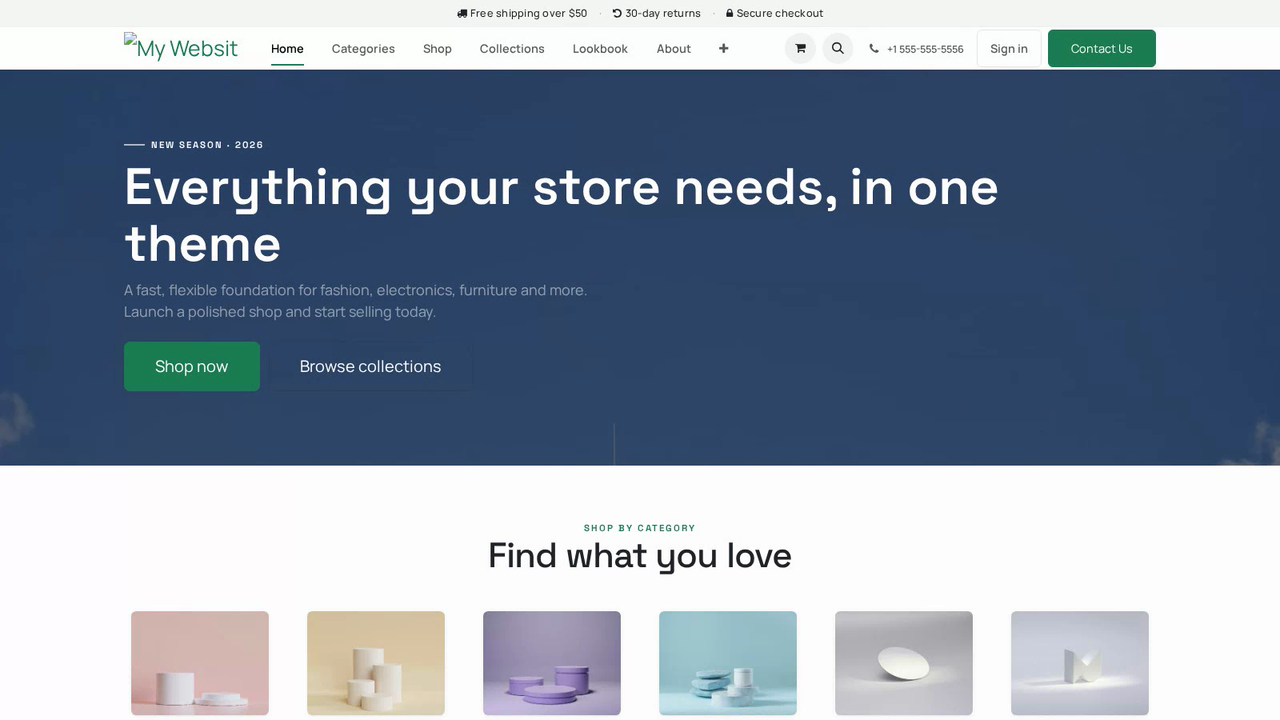Image resolution: width=1280 pixels, height=720 pixels.
Task: Click the Shop now button
Action: click(192, 366)
